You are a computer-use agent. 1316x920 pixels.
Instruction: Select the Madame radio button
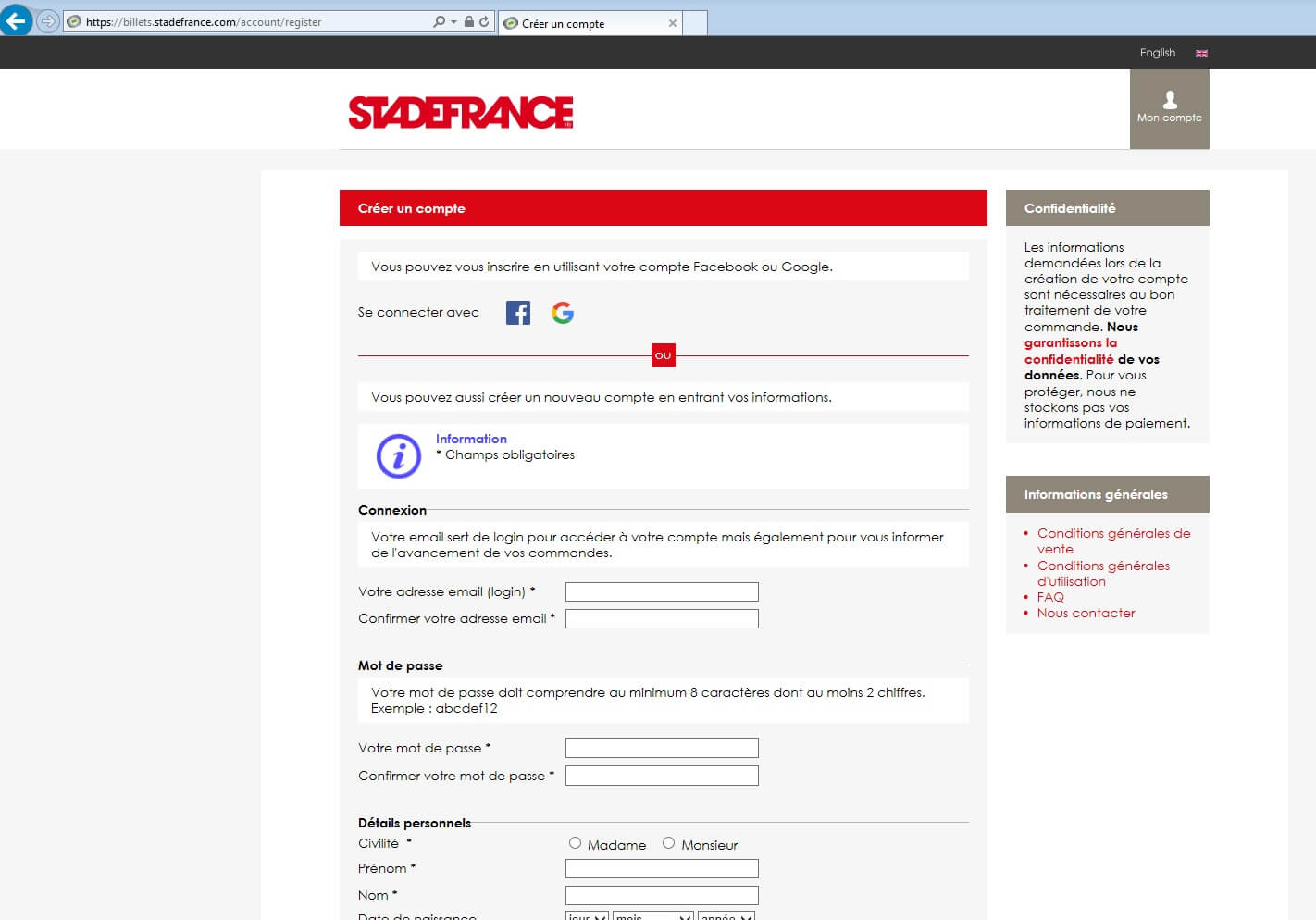575,843
